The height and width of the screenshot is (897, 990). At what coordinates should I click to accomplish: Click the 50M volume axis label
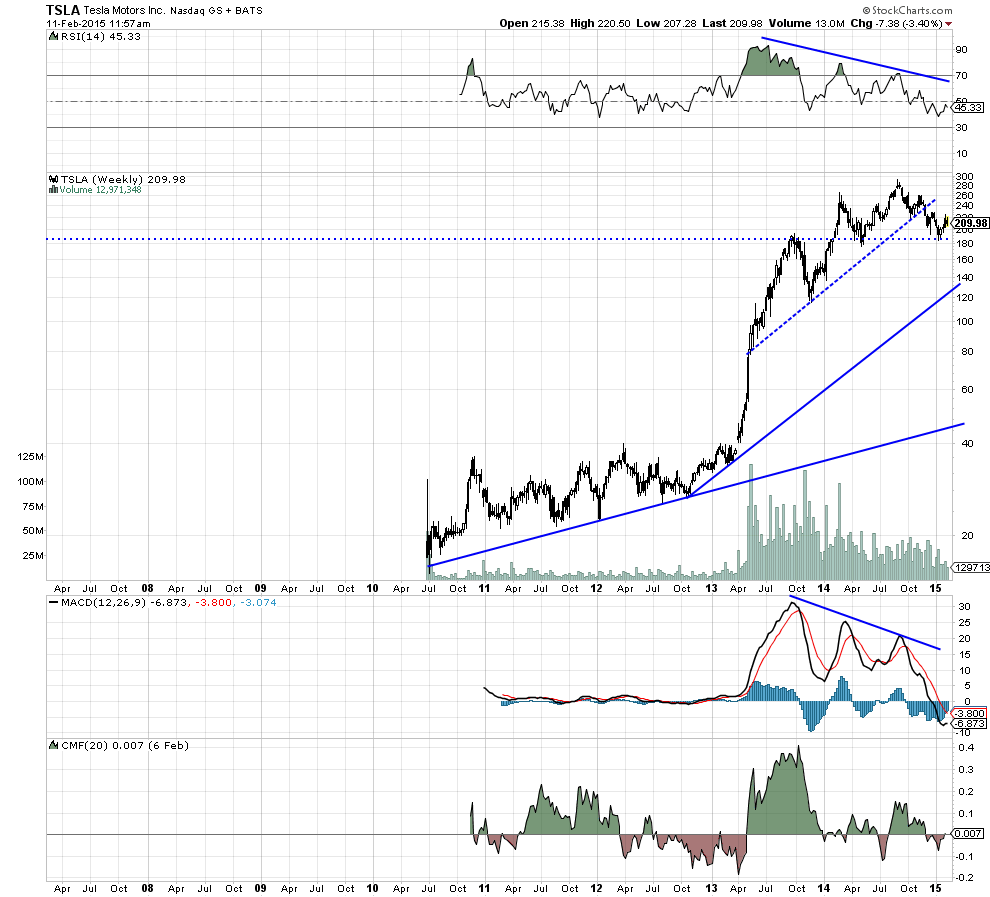[x=33, y=531]
